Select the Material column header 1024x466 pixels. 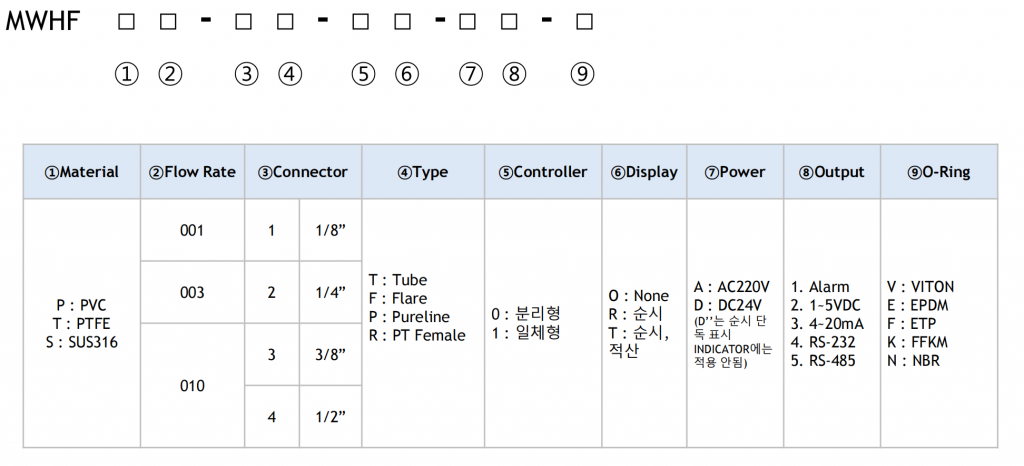[x=82, y=172]
